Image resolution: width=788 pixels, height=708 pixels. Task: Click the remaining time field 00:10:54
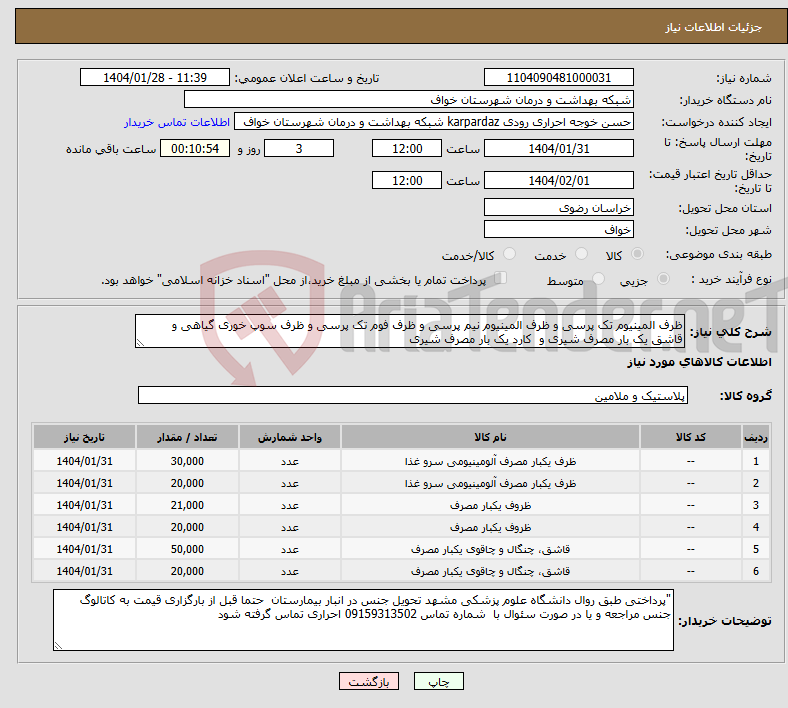(195, 149)
